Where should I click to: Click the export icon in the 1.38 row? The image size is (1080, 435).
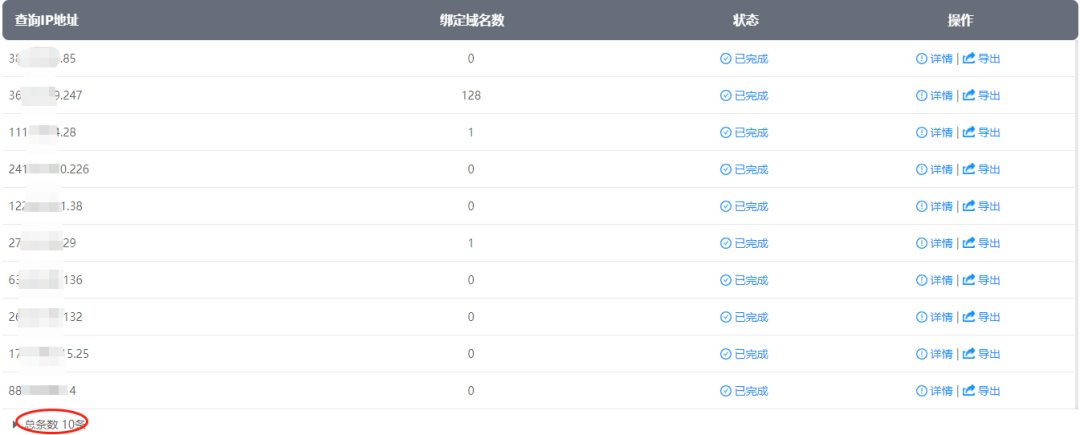[x=968, y=206]
